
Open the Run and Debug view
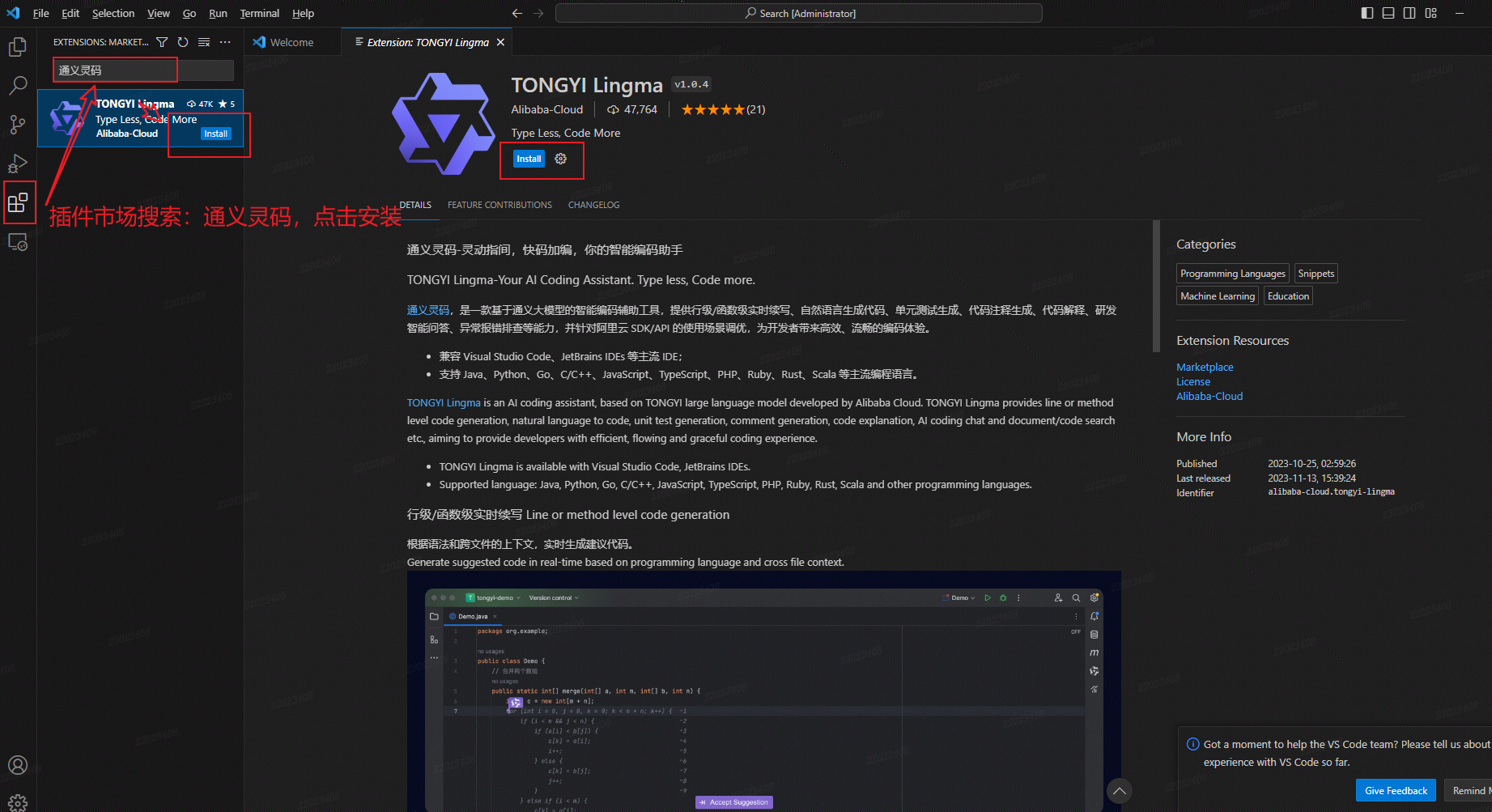18,164
